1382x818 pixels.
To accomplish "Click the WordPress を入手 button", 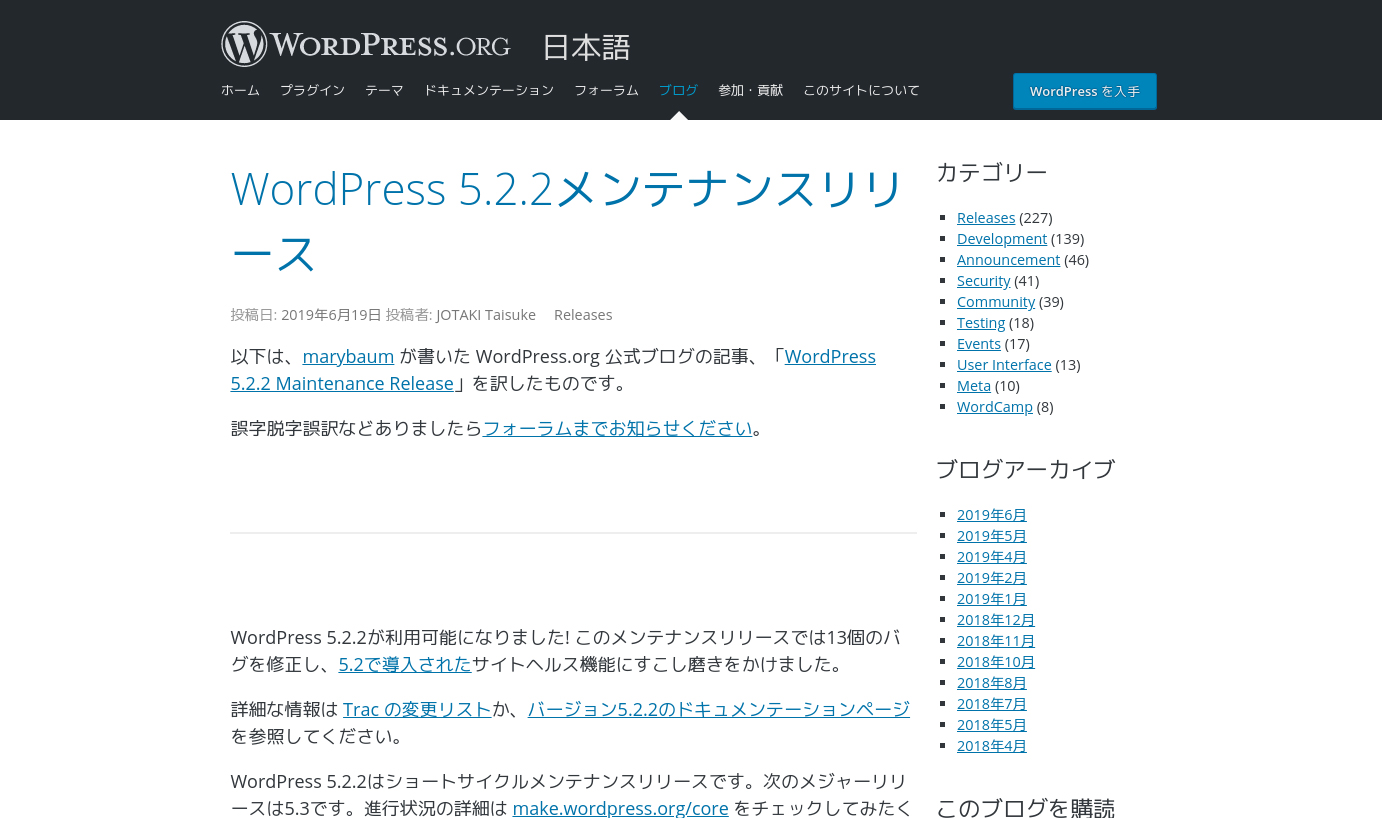I will (1085, 91).
